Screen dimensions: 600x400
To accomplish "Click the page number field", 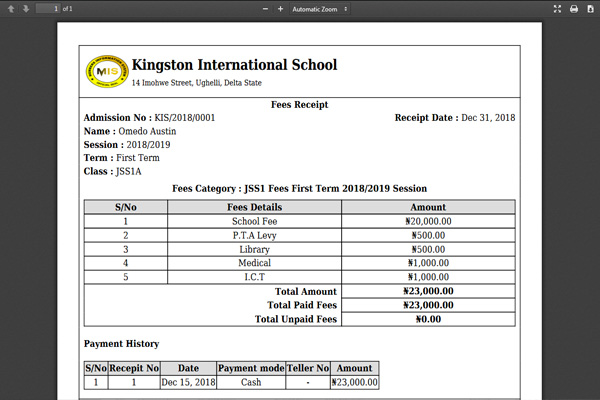I will tap(49, 9).
